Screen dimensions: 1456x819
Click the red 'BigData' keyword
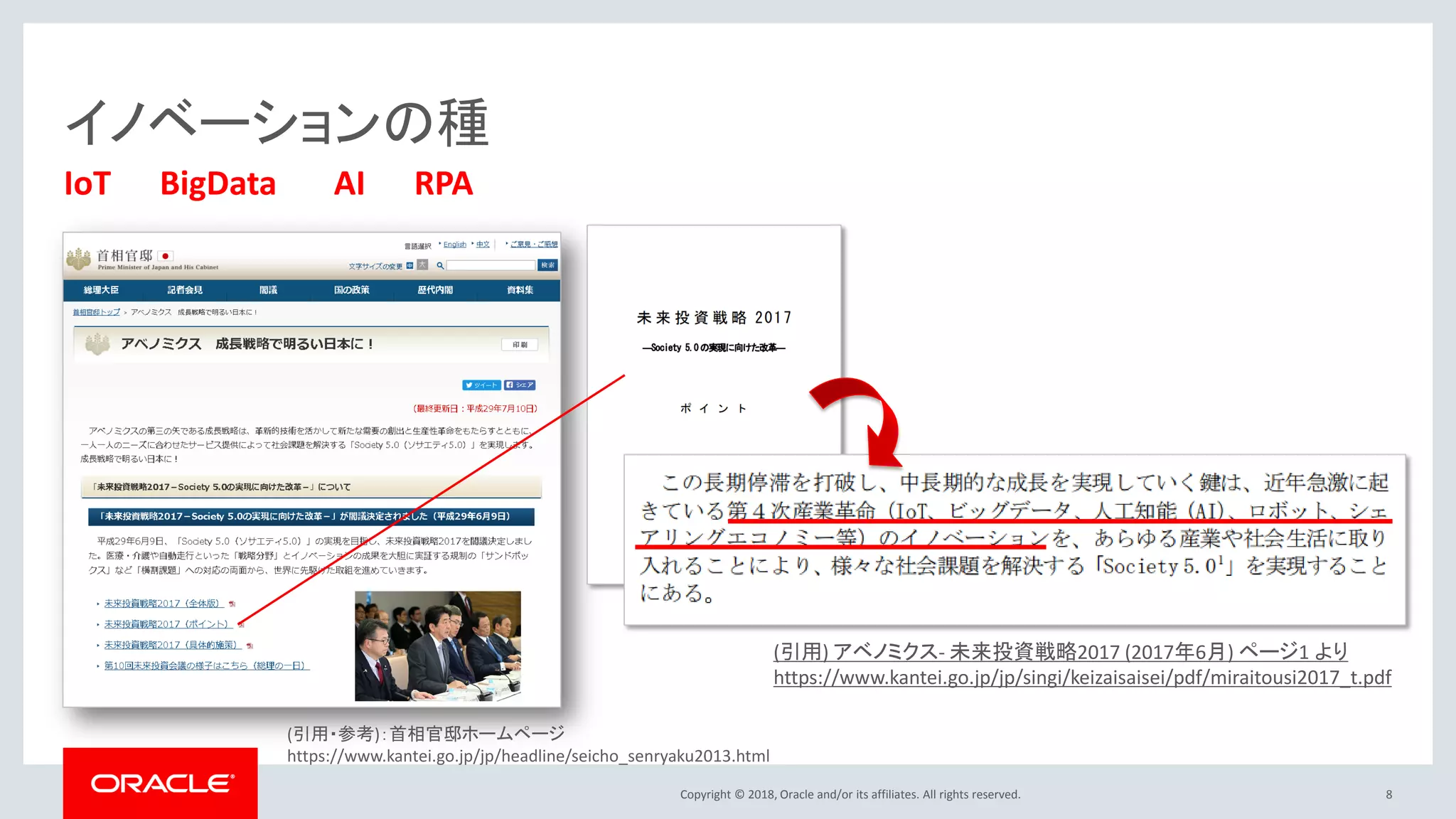pos(218,184)
